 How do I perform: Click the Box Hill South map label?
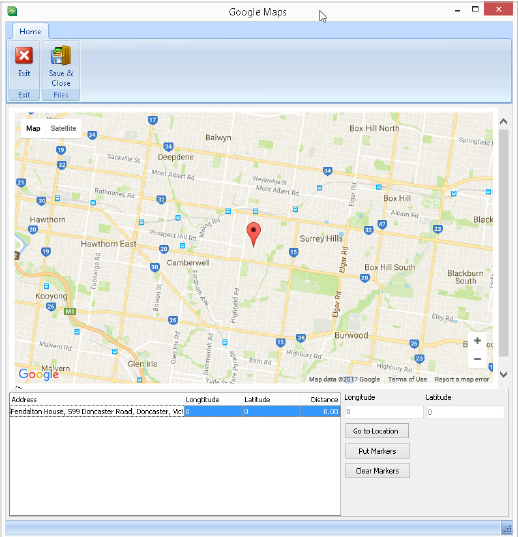tap(390, 267)
